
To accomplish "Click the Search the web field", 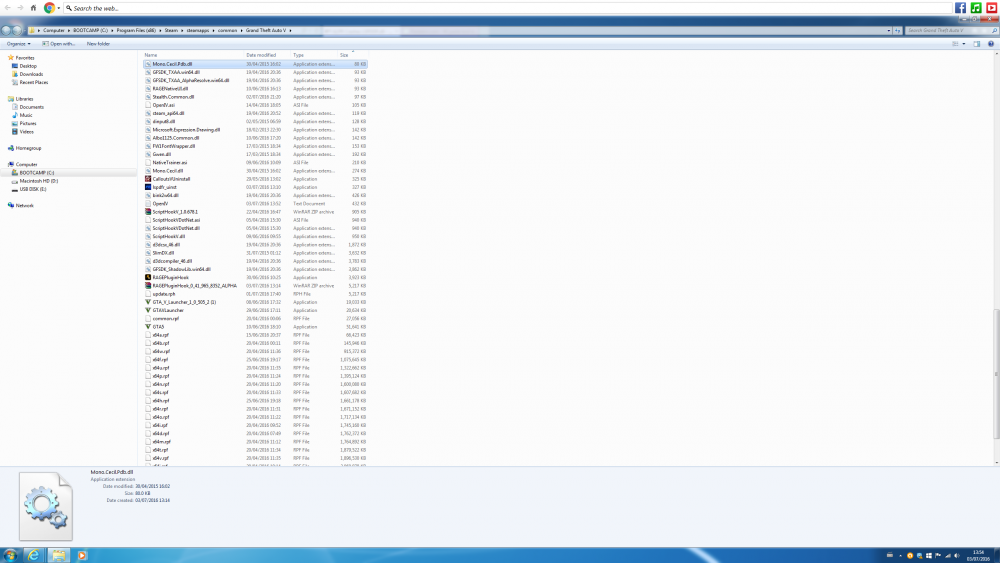I will pos(508,8).
